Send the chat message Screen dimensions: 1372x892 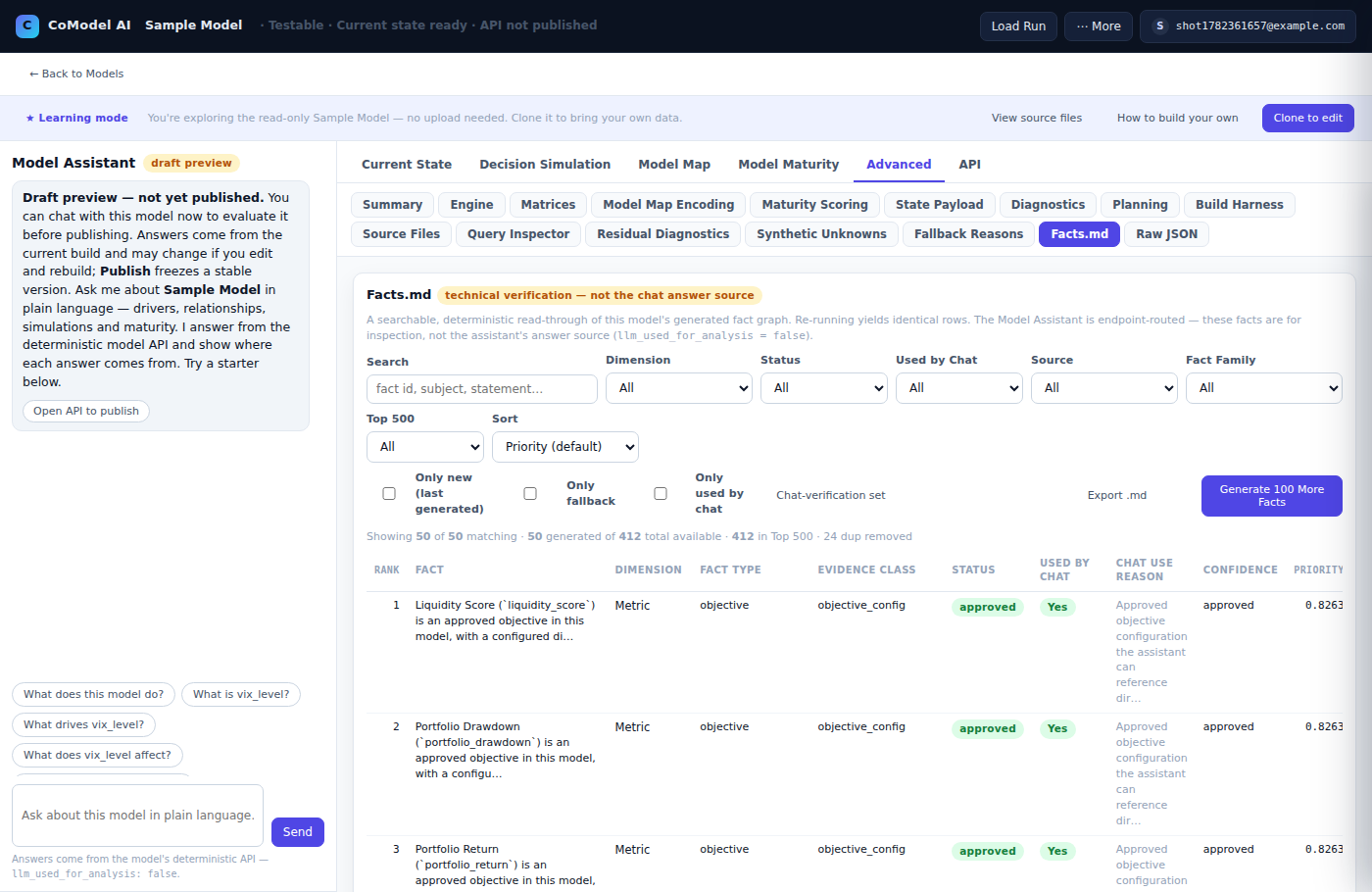coord(298,832)
